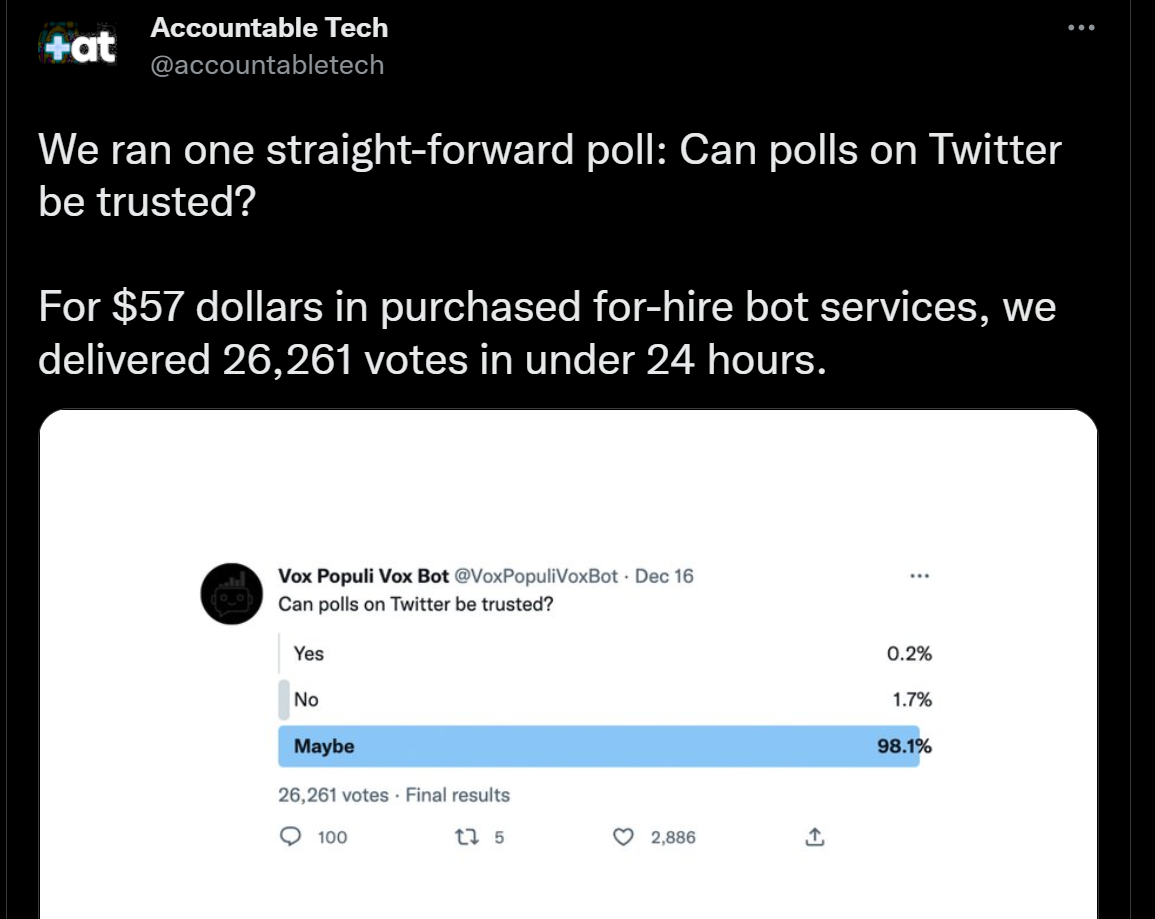The image size is (1155, 919).
Task: Click the share upload icon
Action: 814,836
